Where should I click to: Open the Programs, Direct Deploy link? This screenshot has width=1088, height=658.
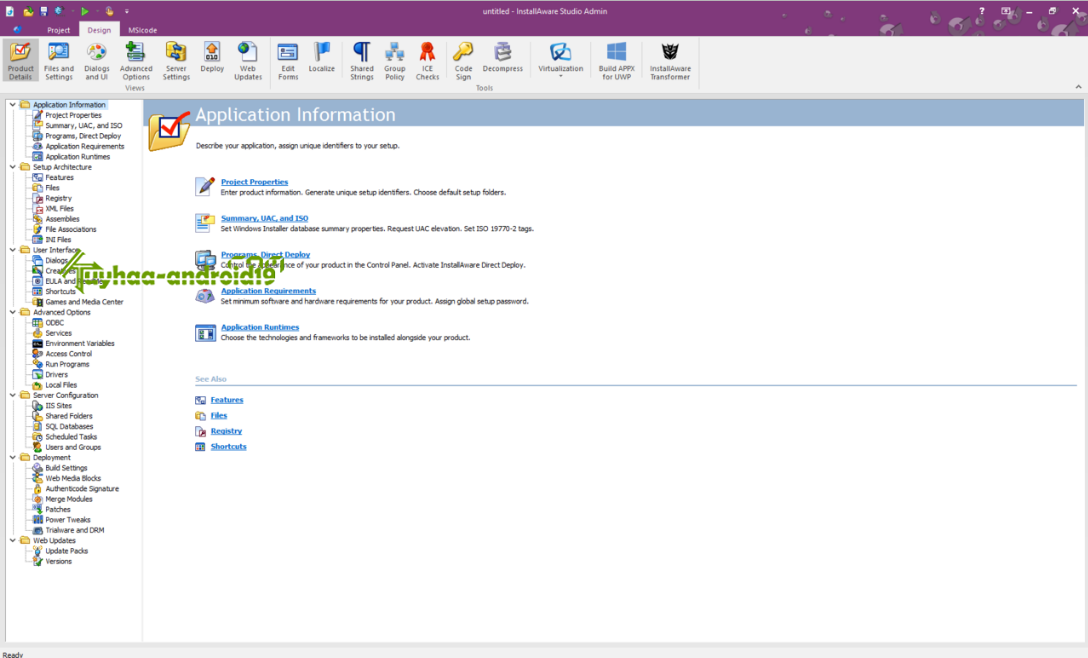point(265,255)
